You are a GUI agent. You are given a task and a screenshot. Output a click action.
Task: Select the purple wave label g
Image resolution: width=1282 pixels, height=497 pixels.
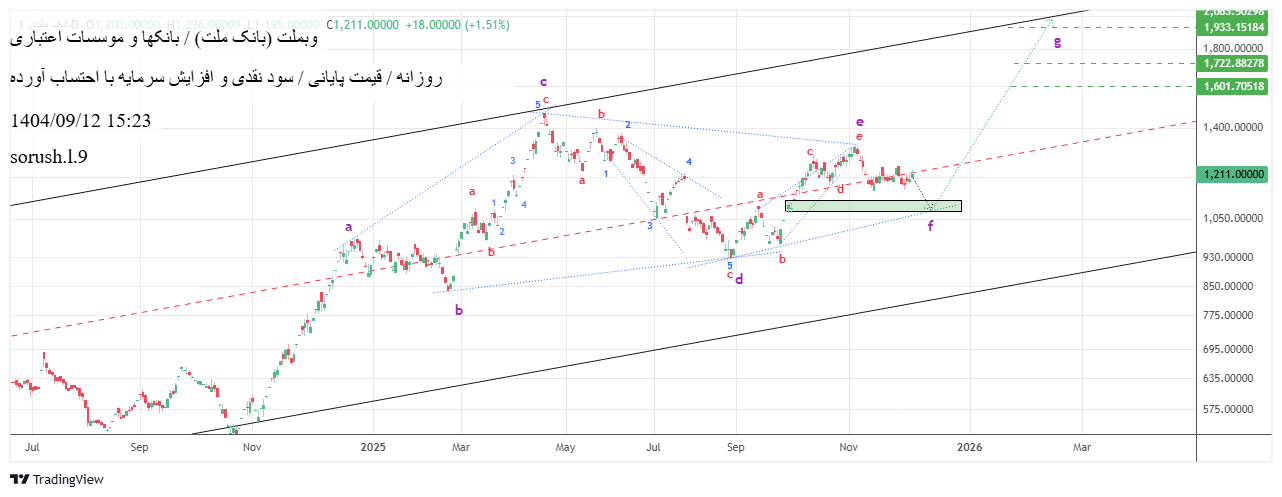tap(1057, 41)
